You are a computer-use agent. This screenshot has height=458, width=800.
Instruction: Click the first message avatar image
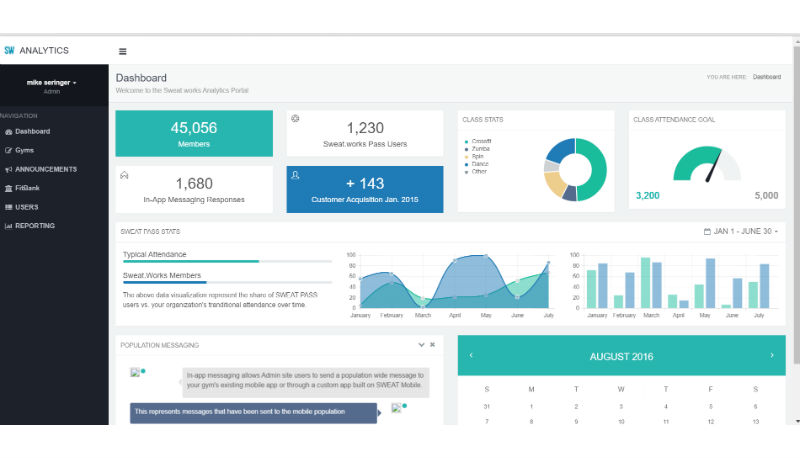135,372
